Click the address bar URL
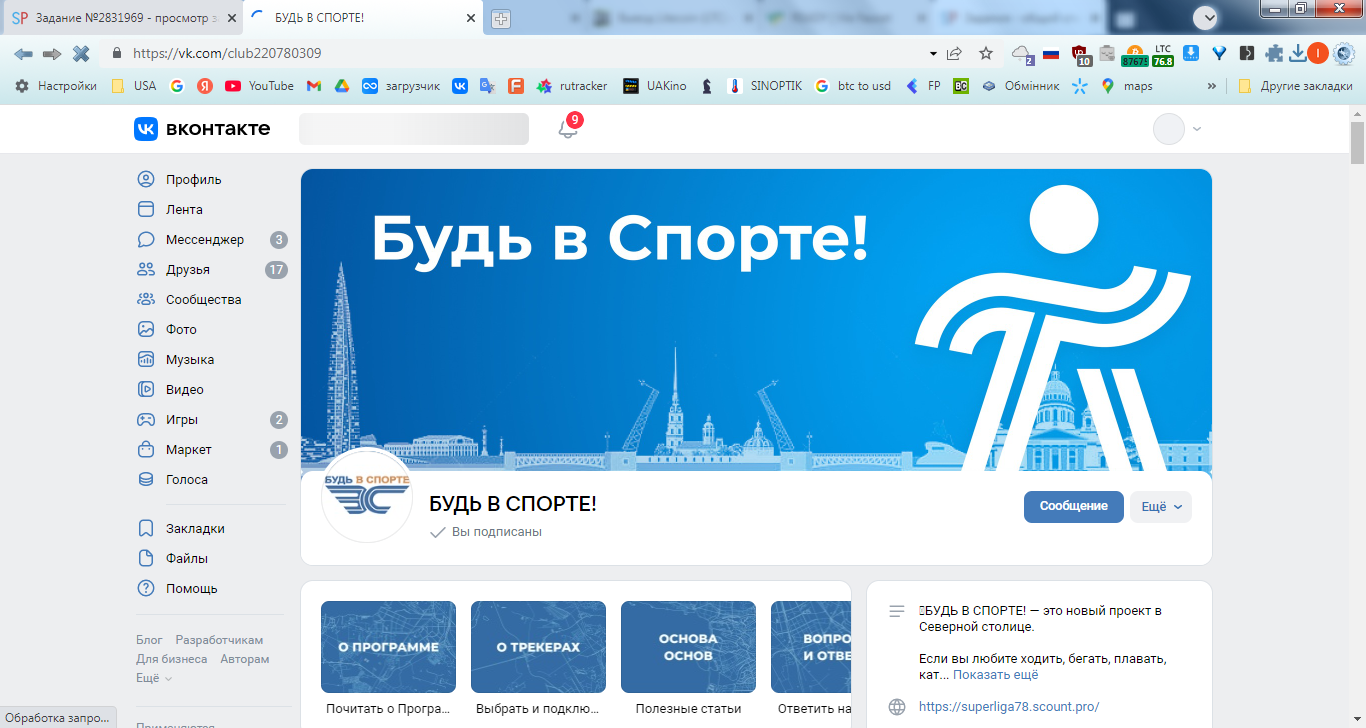Image resolution: width=1366 pixels, height=728 pixels. coord(227,53)
